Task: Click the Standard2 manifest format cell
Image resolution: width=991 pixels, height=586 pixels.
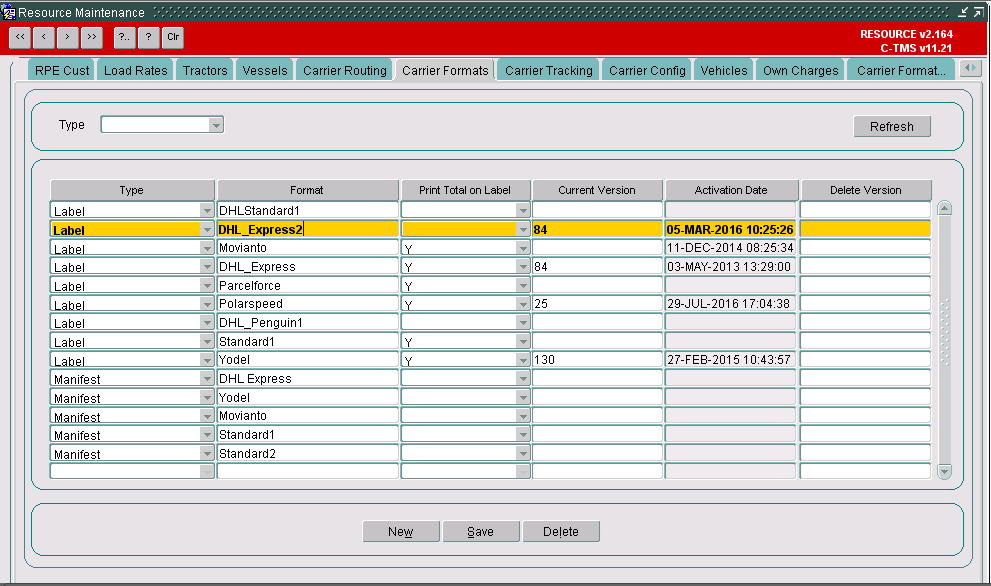Action: pos(308,453)
